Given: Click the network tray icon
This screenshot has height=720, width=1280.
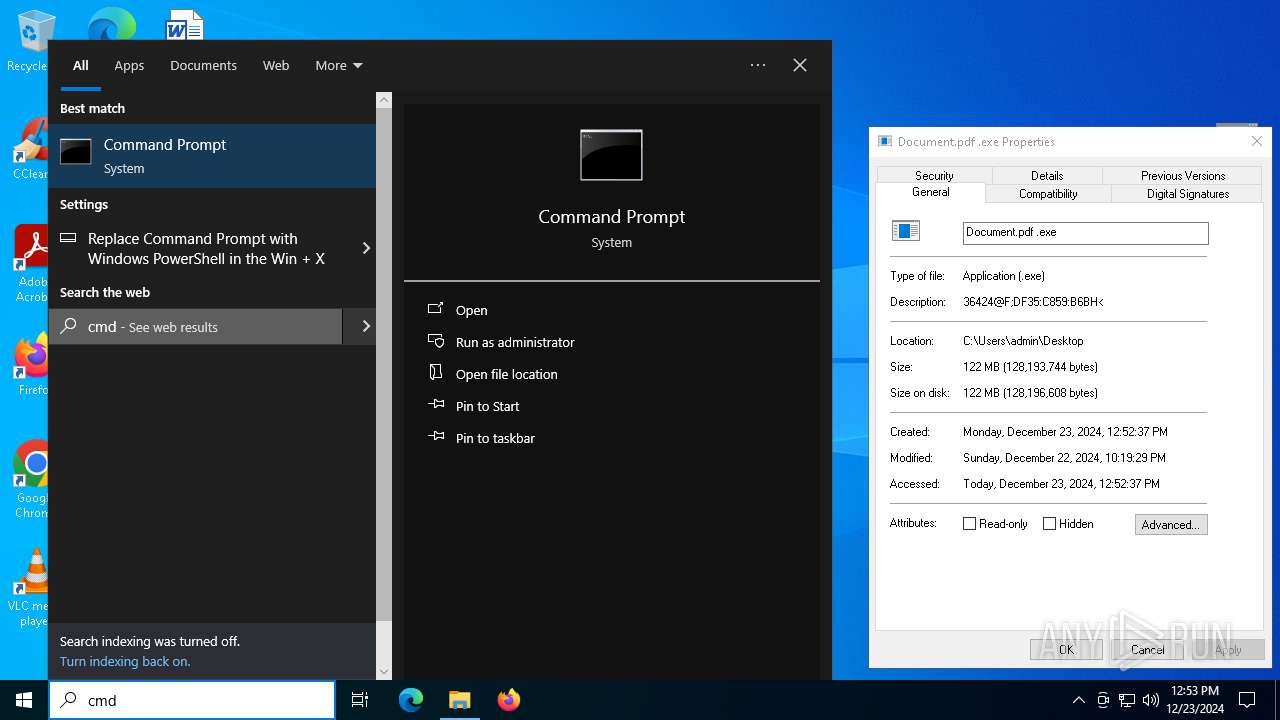Looking at the screenshot, I should [x=1127, y=700].
